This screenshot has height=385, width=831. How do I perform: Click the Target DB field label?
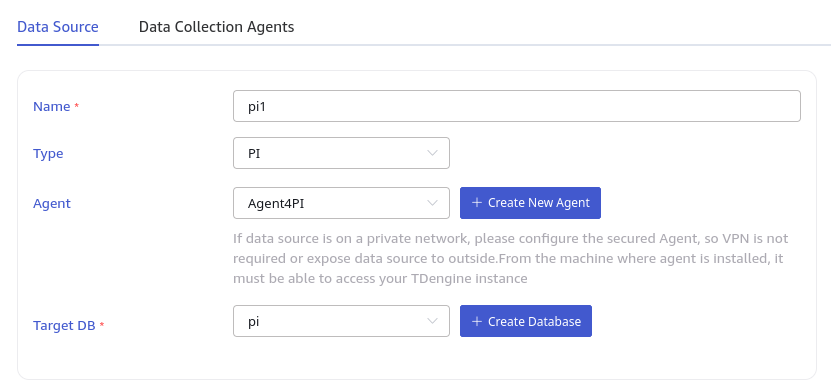64,325
